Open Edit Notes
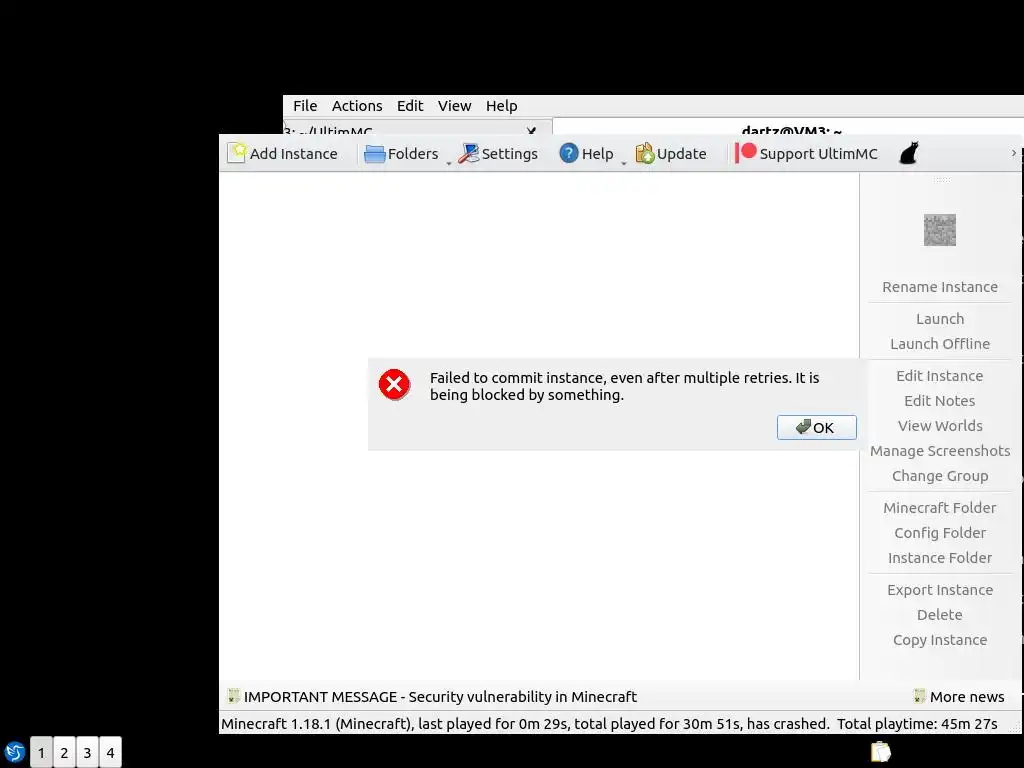 pyautogui.click(x=940, y=400)
